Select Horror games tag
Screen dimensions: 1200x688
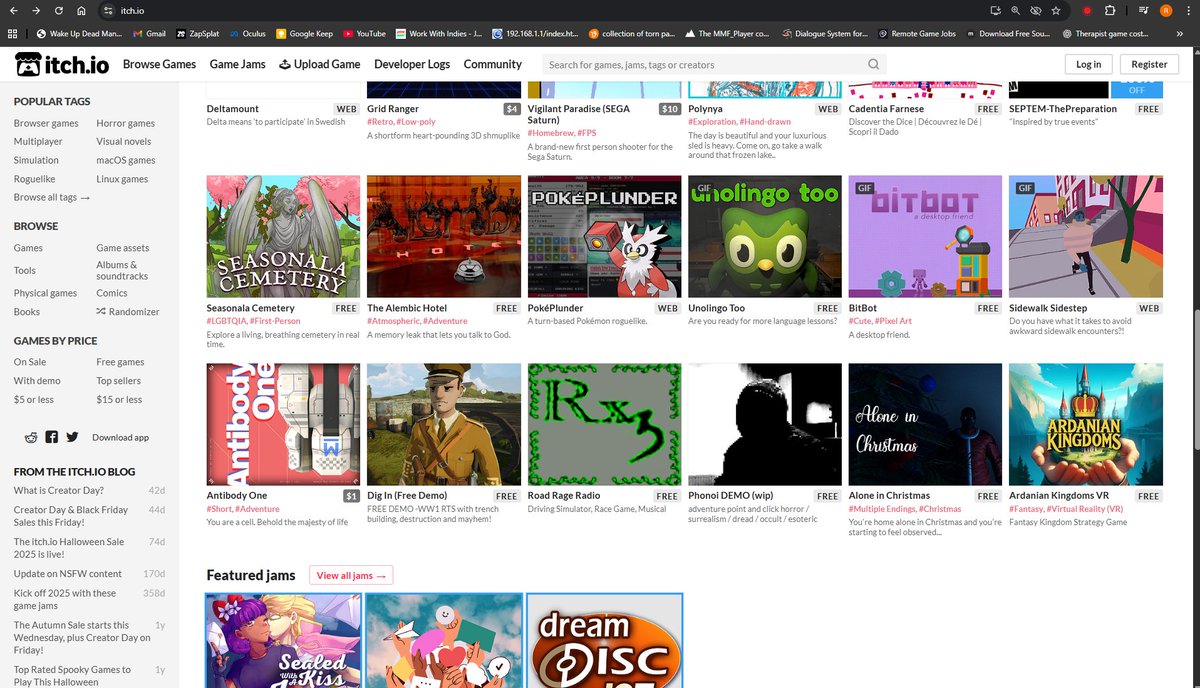coord(126,123)
